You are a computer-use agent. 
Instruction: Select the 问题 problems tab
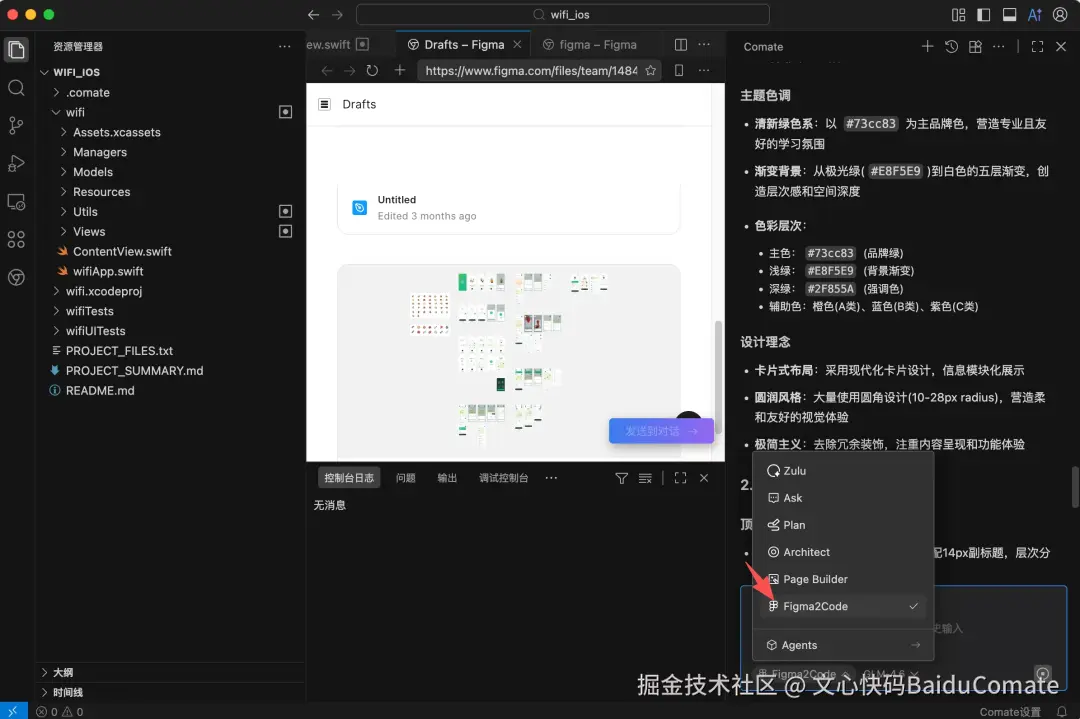click(x=406, y=478)
